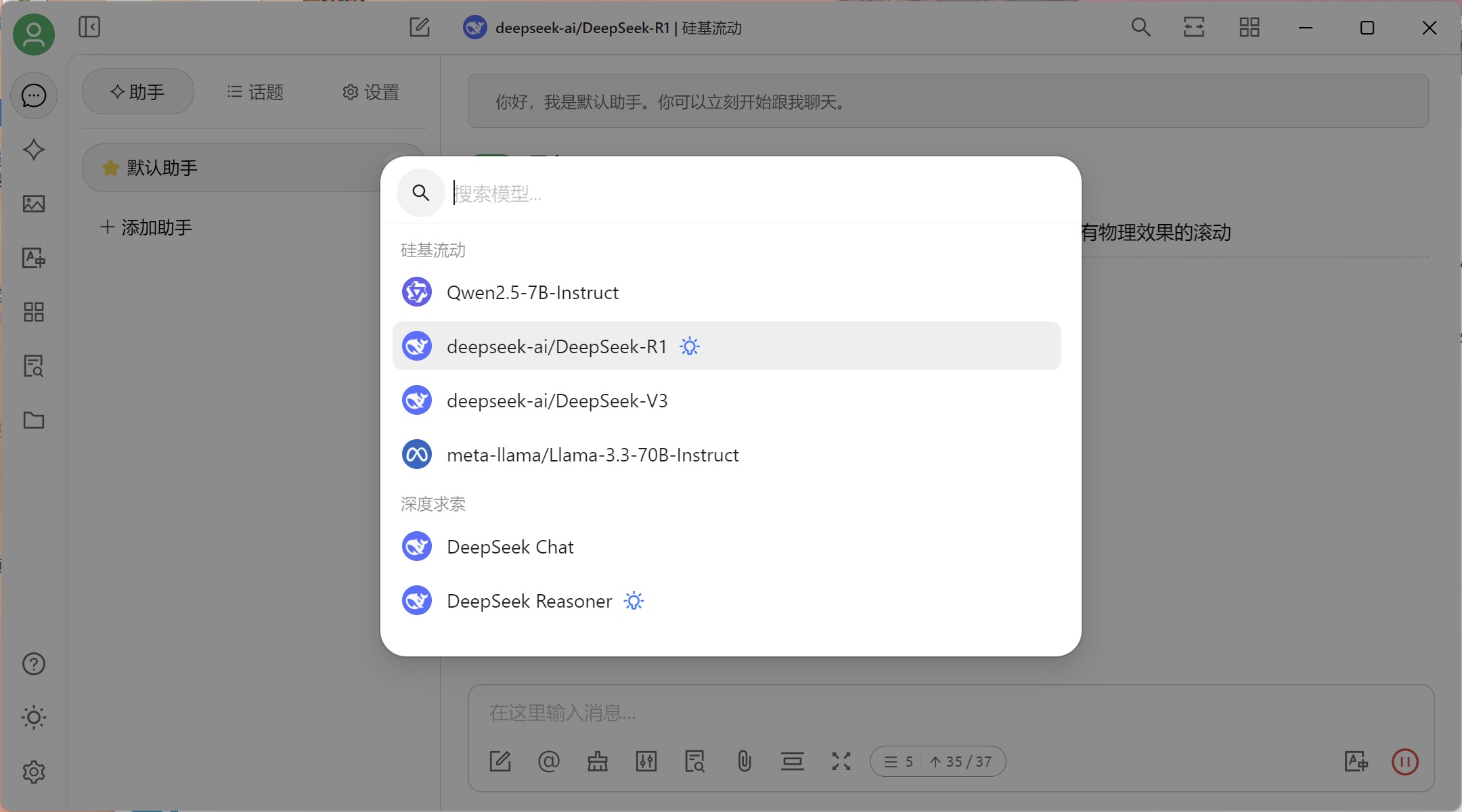
Task: Click the 深度求索 group label
Action: 433,504
